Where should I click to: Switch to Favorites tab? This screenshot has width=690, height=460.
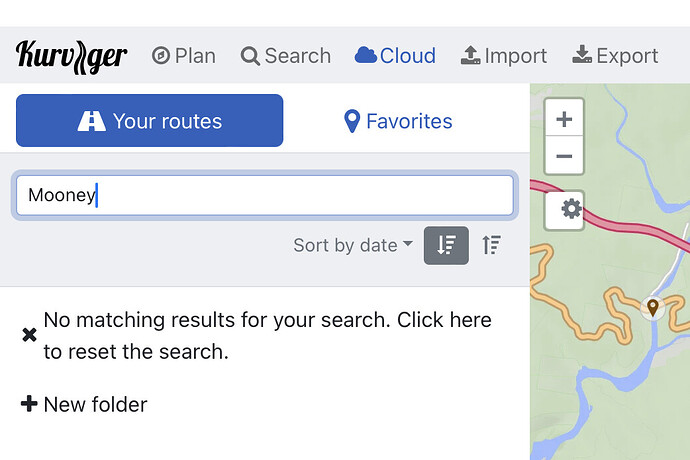click(x=398, y=121)
